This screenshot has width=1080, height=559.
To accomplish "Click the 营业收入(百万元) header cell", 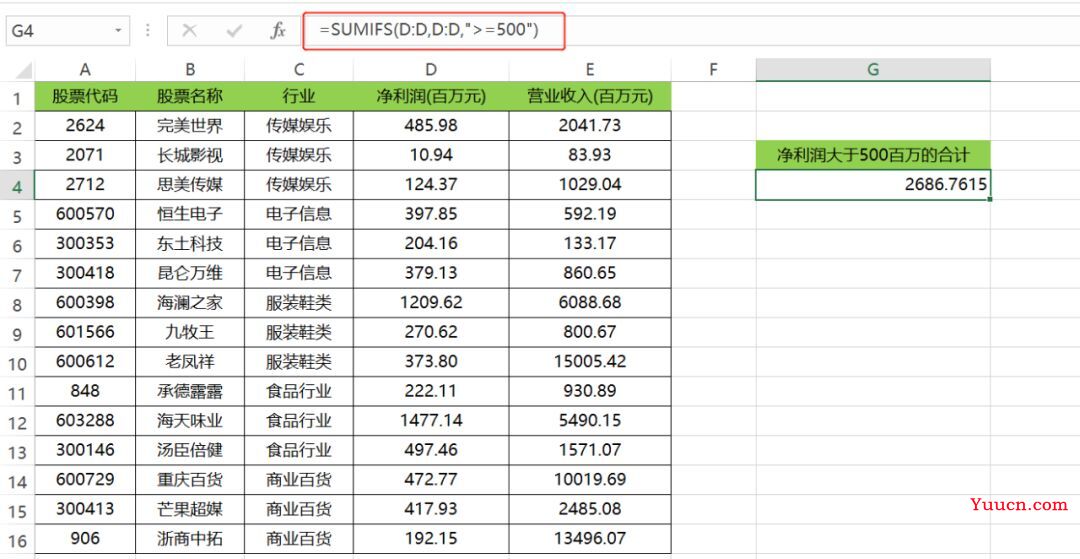I will tap(590, 96).
